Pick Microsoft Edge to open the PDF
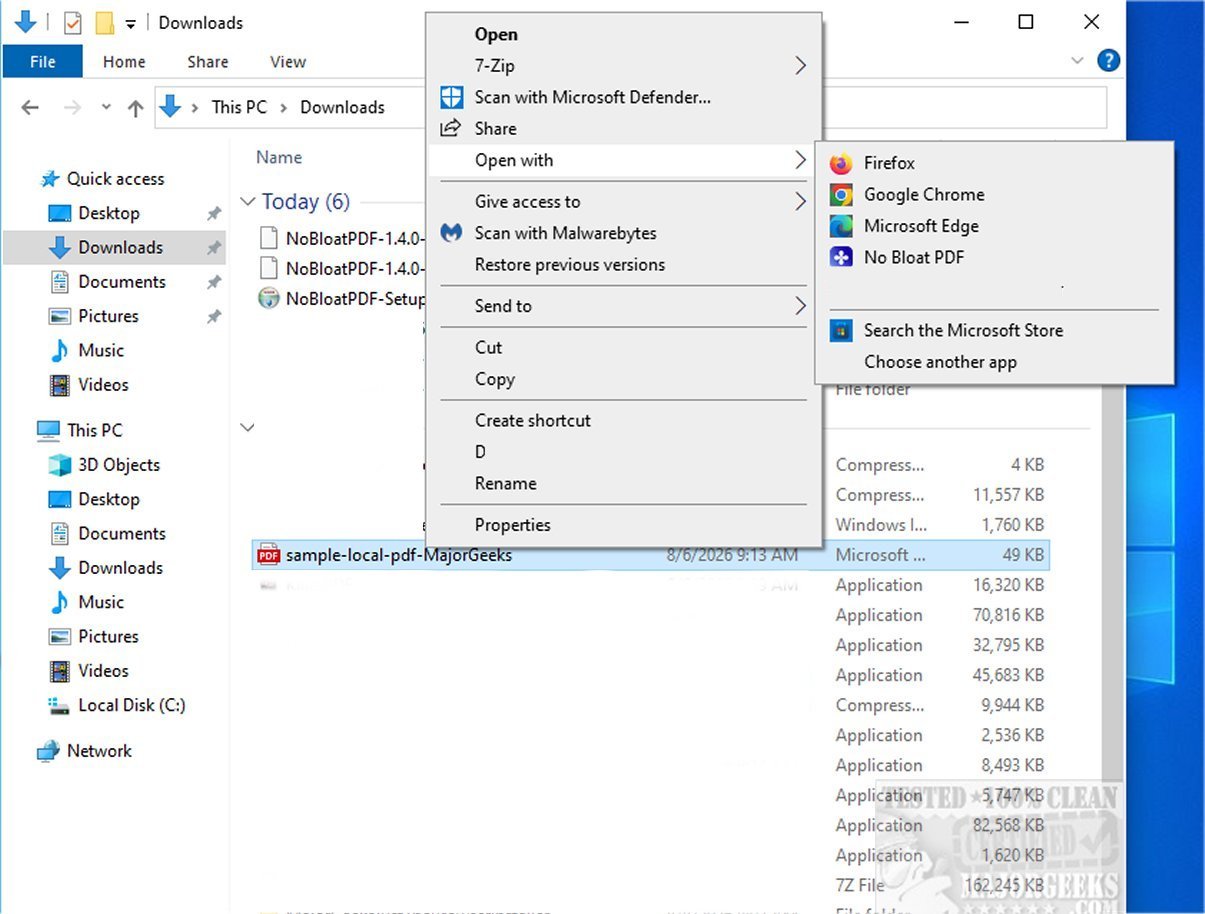1205x914 pixels. [x=921, y=226]
